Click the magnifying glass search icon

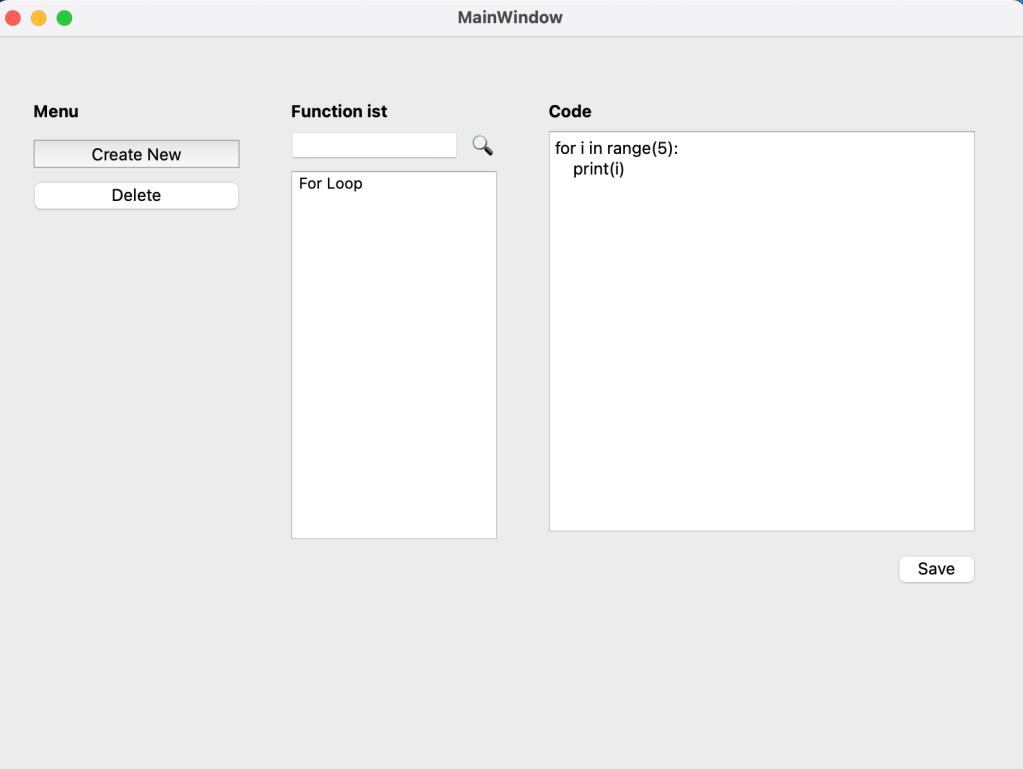482,146
